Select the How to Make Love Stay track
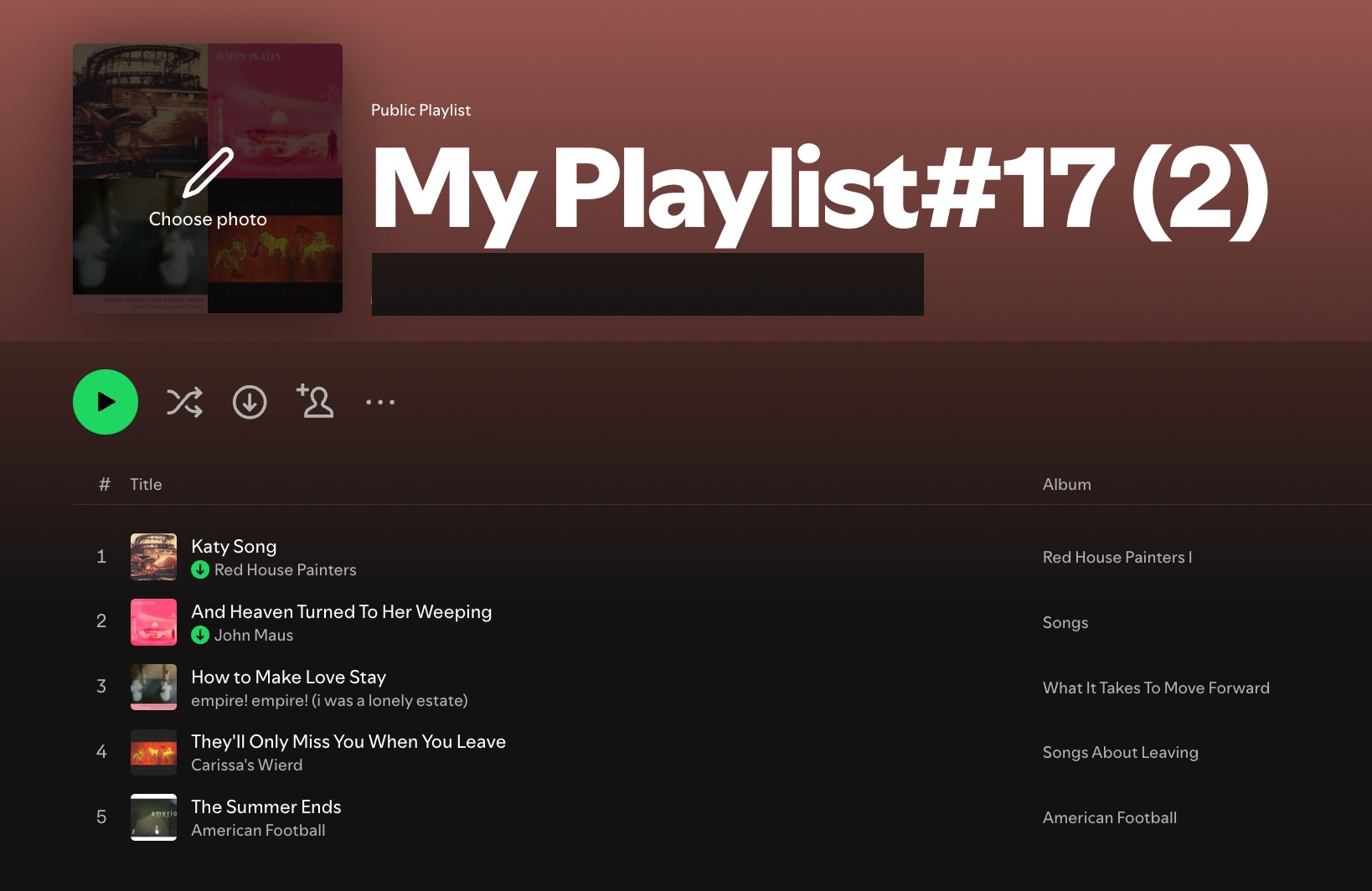This screenshot has height=891, width=1372. 289,677
